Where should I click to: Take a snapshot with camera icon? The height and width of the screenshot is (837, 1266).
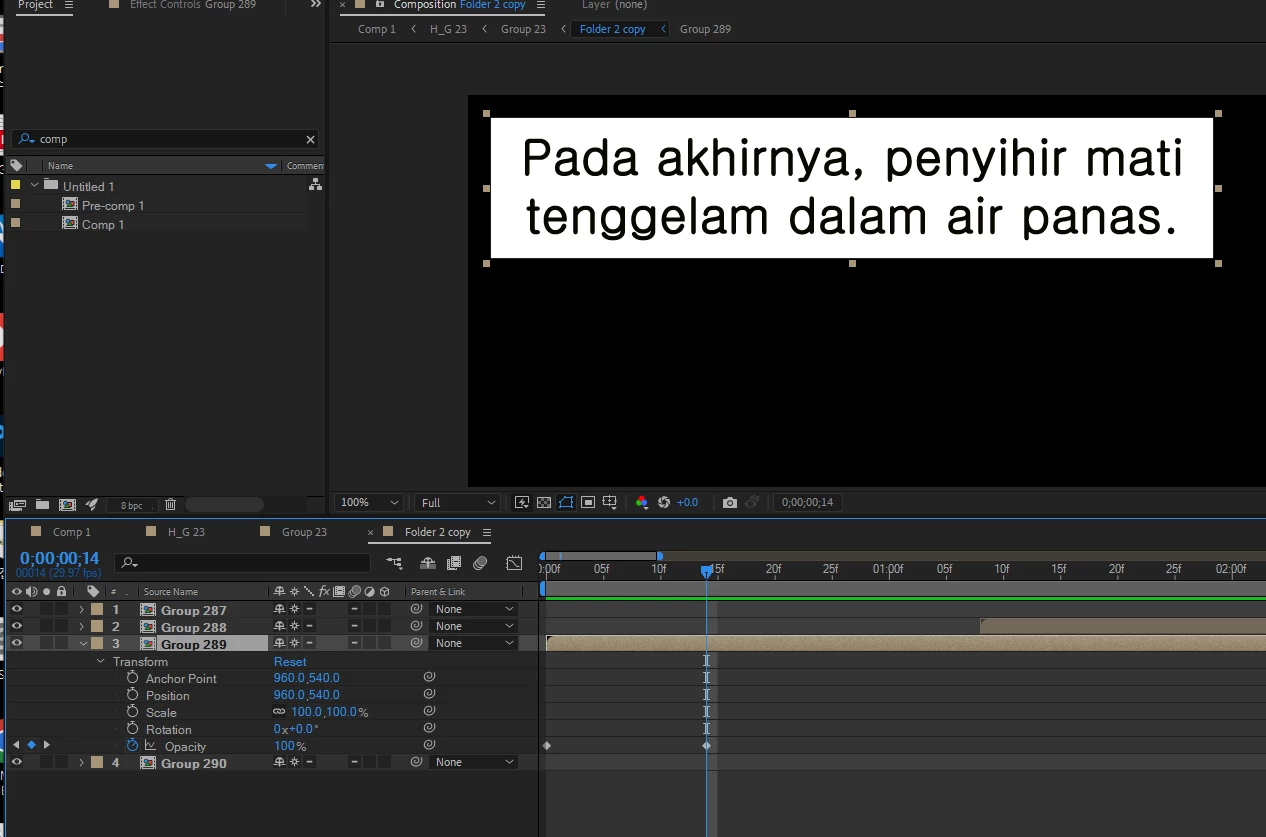pyautogui.click(x=730, y=502)
